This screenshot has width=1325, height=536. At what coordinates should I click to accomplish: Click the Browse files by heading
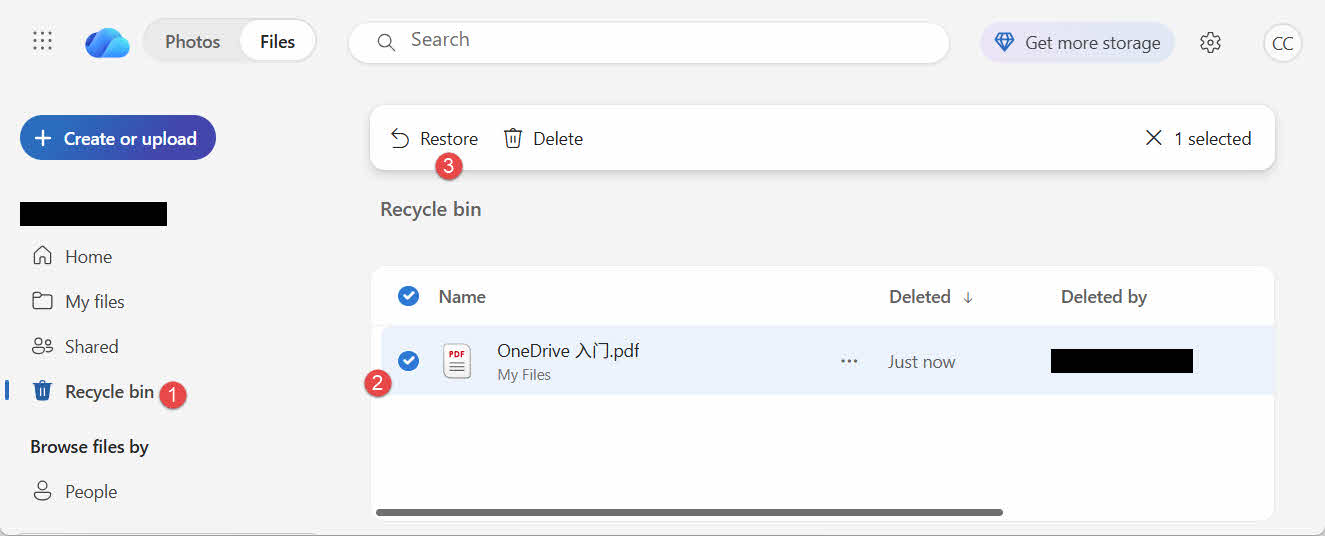point(89,447)
